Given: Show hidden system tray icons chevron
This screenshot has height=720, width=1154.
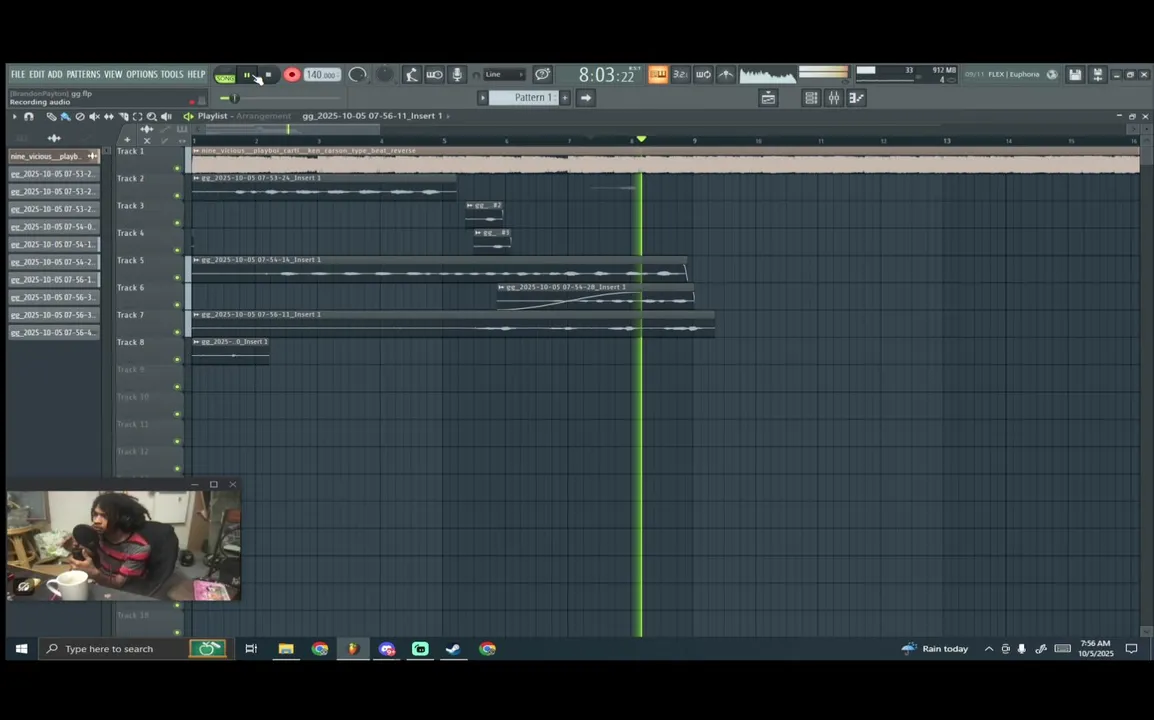Looking at the screenshot, I should [988, 649].
